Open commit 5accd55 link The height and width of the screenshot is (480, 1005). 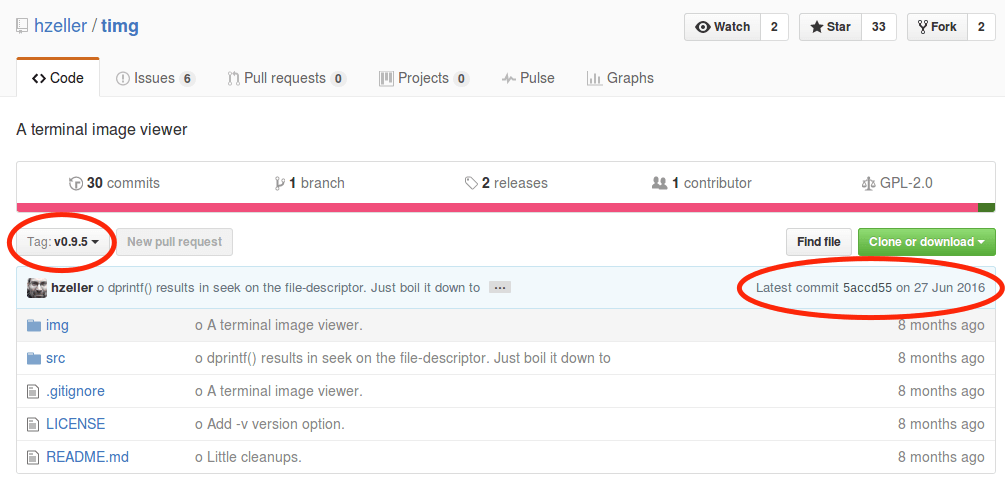tap(867, 288)
